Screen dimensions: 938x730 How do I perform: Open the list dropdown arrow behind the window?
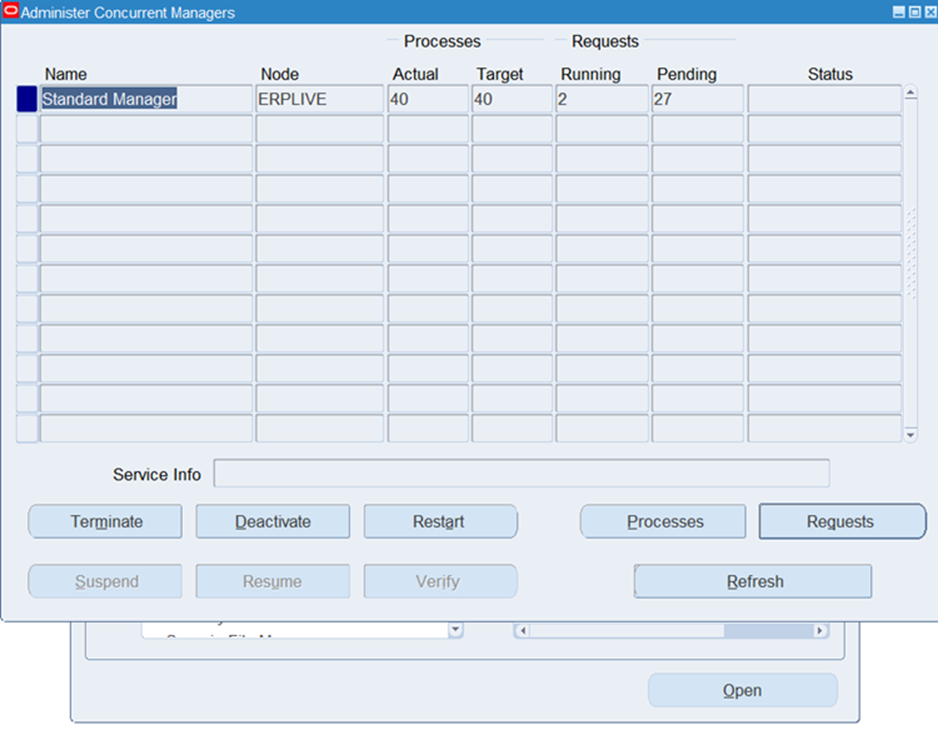pos(456,630)
